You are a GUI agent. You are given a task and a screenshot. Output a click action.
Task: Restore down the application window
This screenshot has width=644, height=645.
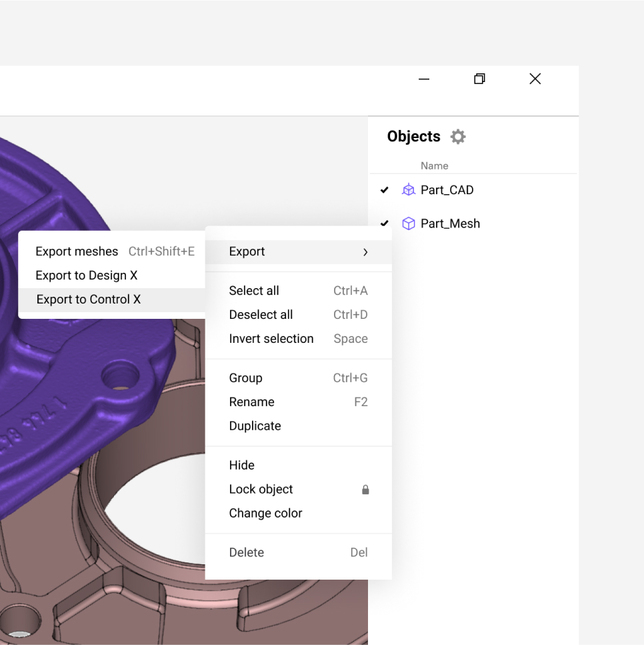pyautogui.click(x=480, y=79)
